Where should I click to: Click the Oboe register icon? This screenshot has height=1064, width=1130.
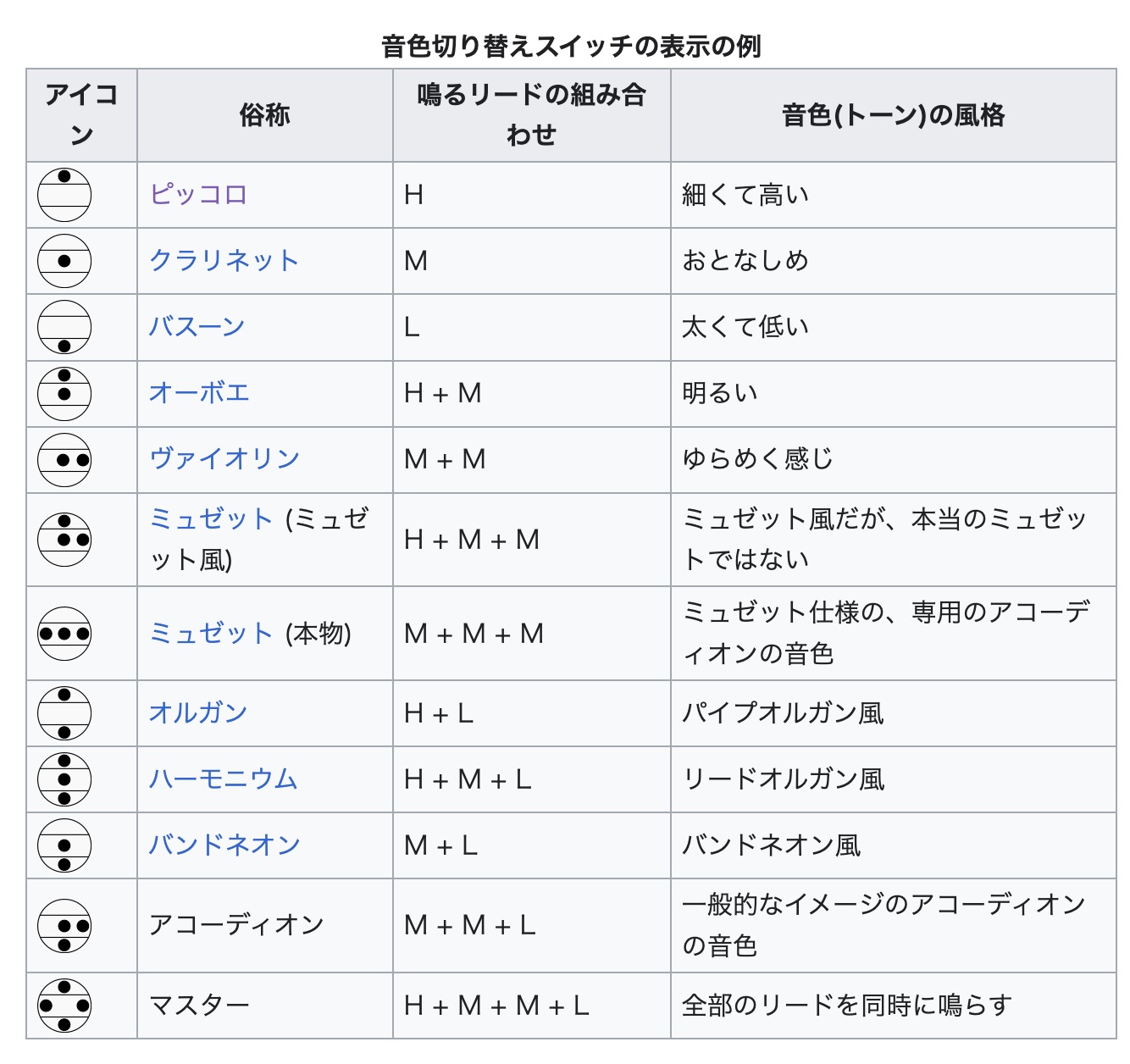(64, 393)
